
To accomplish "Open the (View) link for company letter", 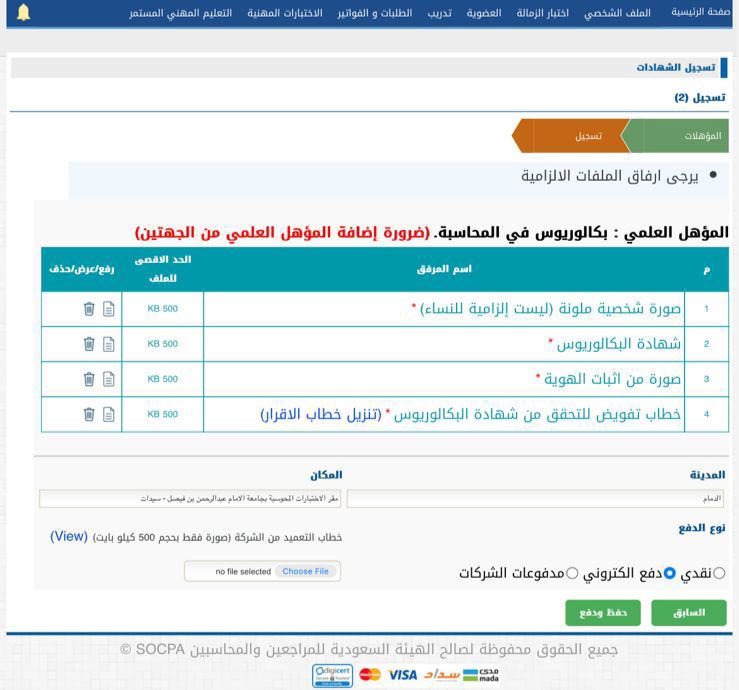I will click(69, 536).
